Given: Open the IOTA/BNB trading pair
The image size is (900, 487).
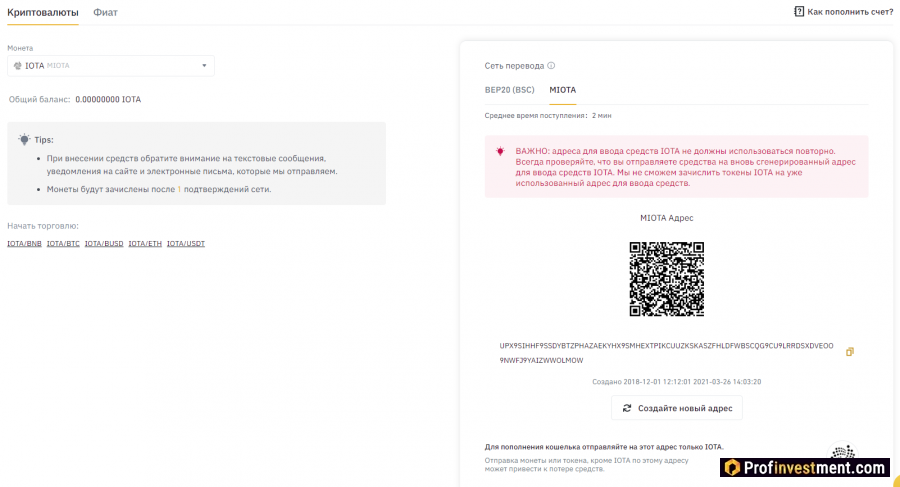Looking at the screenshot, I should 24,244.
